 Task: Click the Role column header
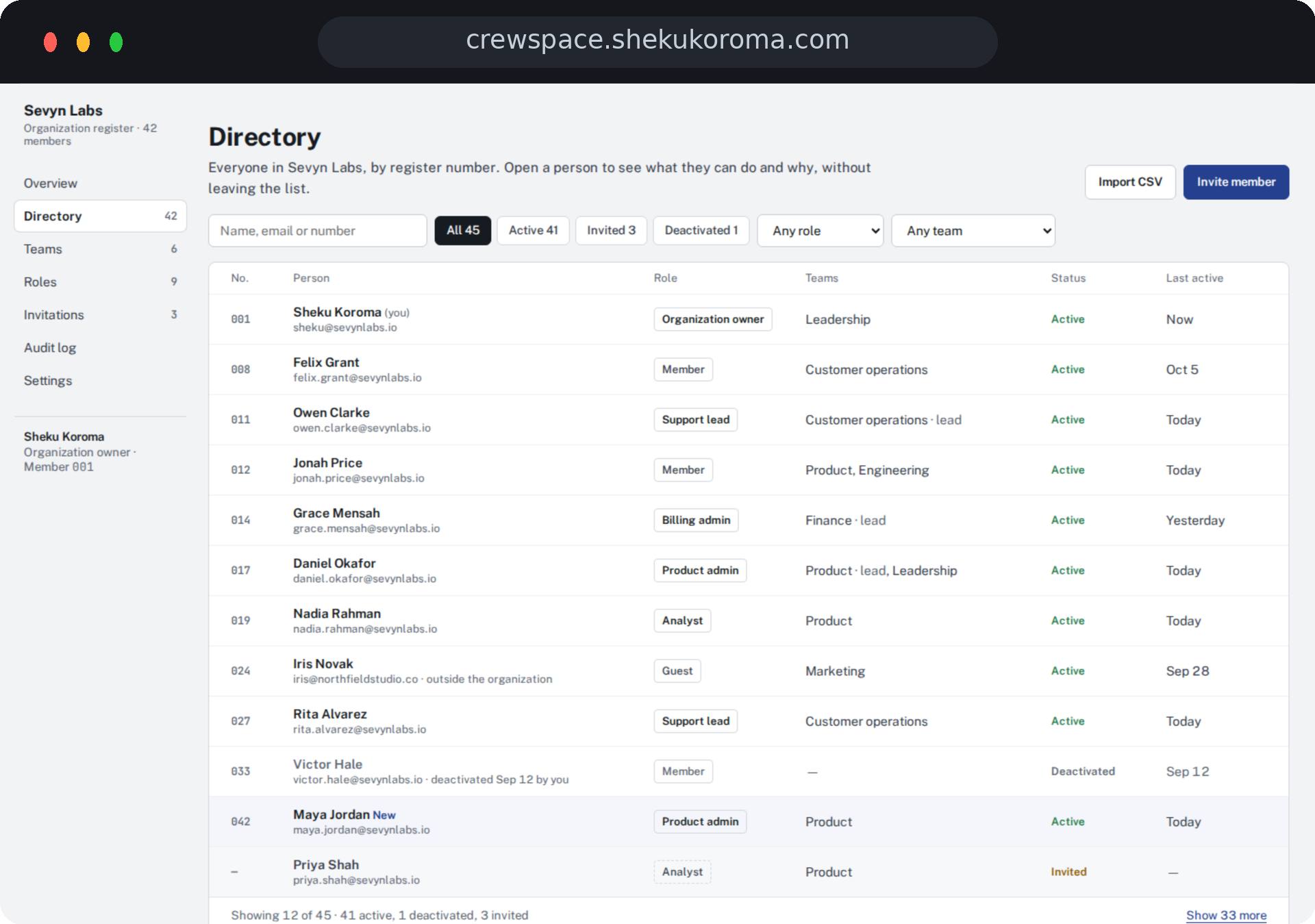pyautogui.click(x=665, y=278)
